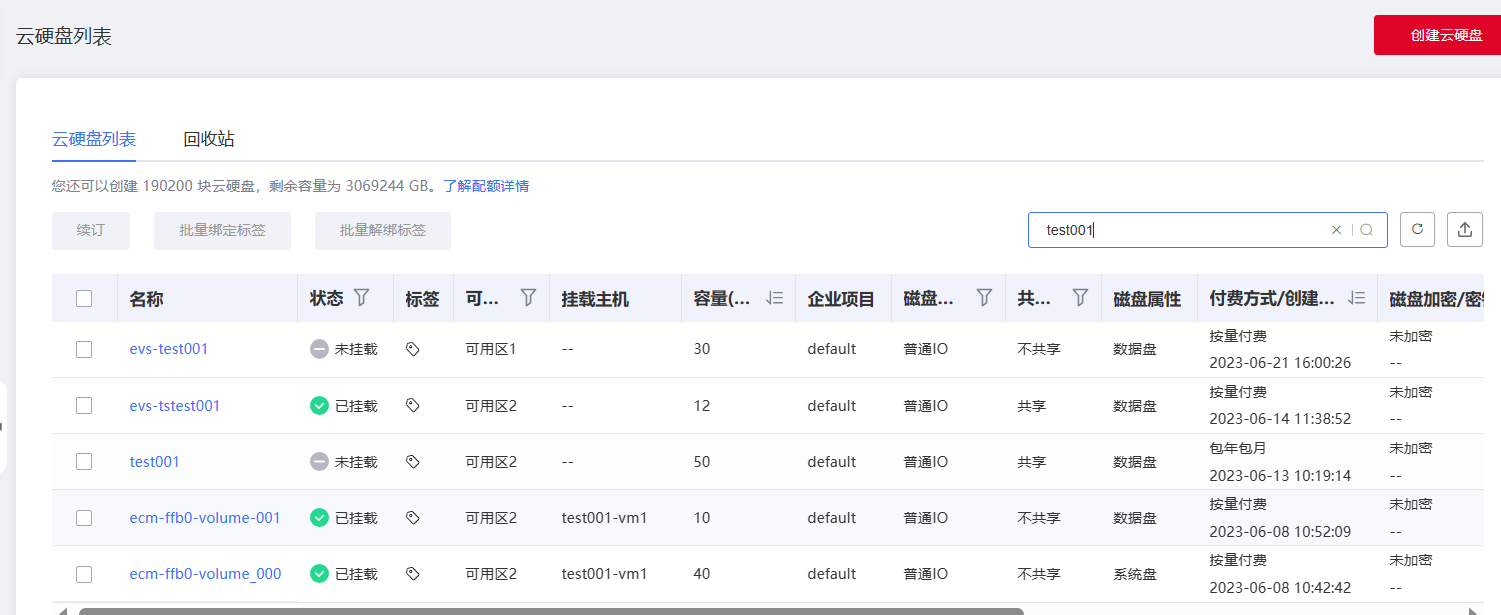Image resolution: width=1501 pixels, height=615 pixels.
Task: Click 2023-06-21 16:00:26 timestamp
Action: coord(1280,362)
